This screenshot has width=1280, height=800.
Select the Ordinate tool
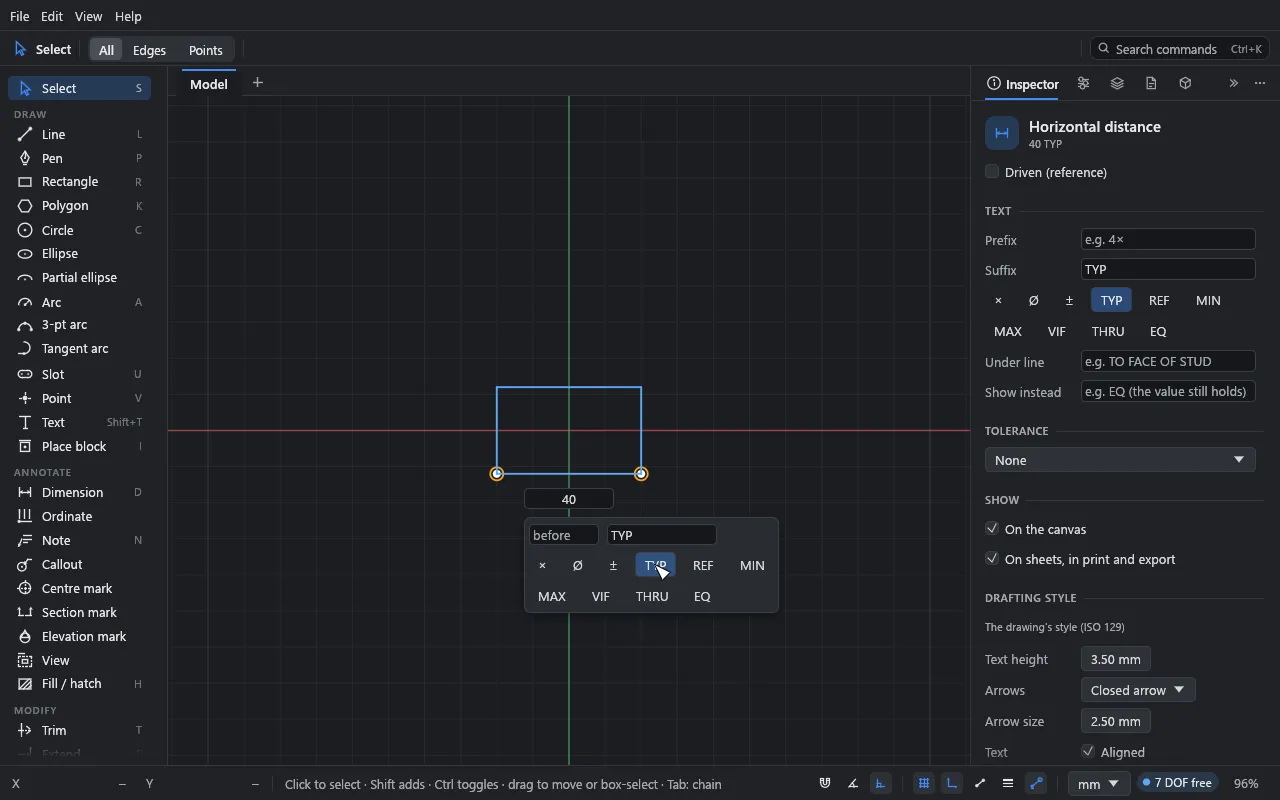pyautogui.click(x=80, y=516)
